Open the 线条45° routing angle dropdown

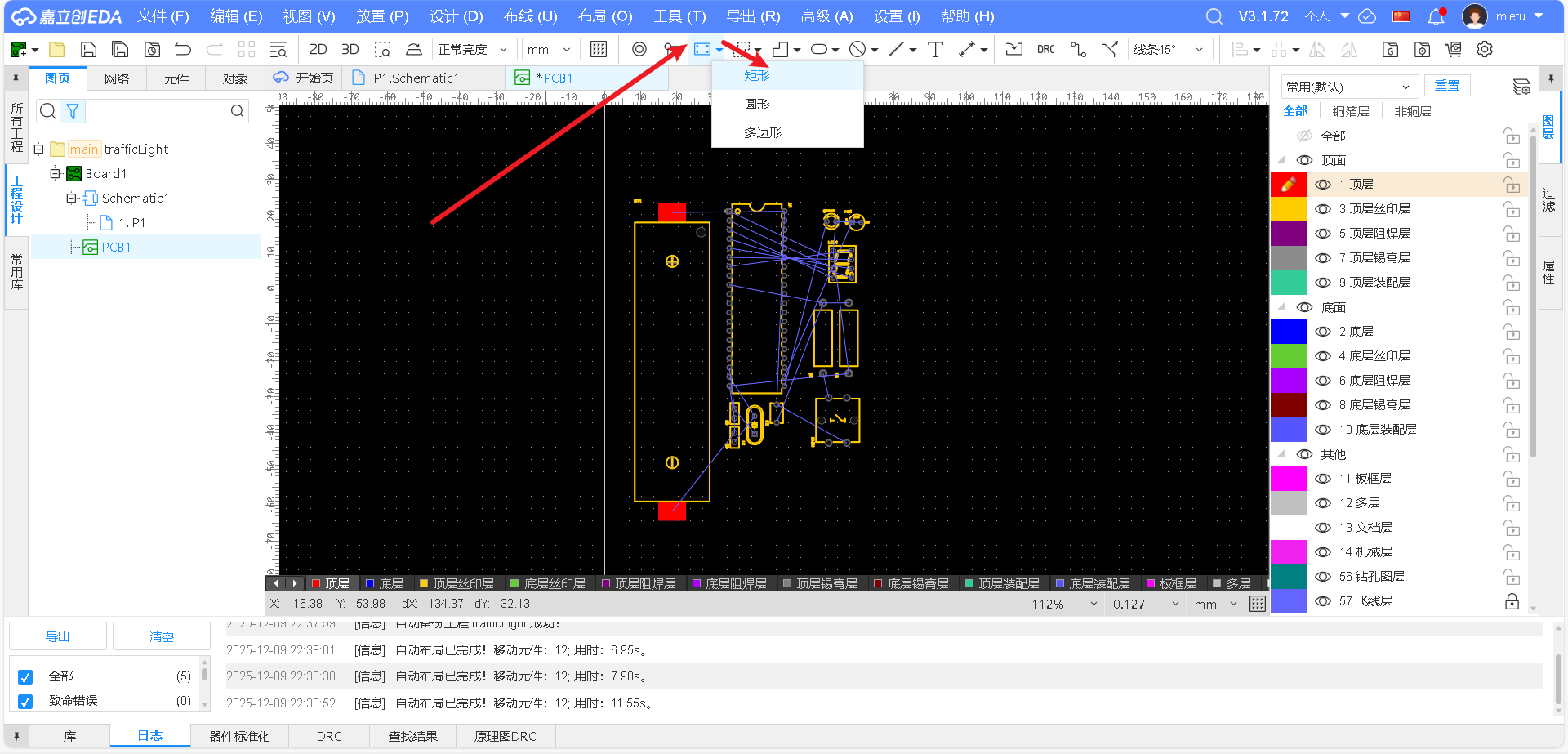click(1169, 50)
